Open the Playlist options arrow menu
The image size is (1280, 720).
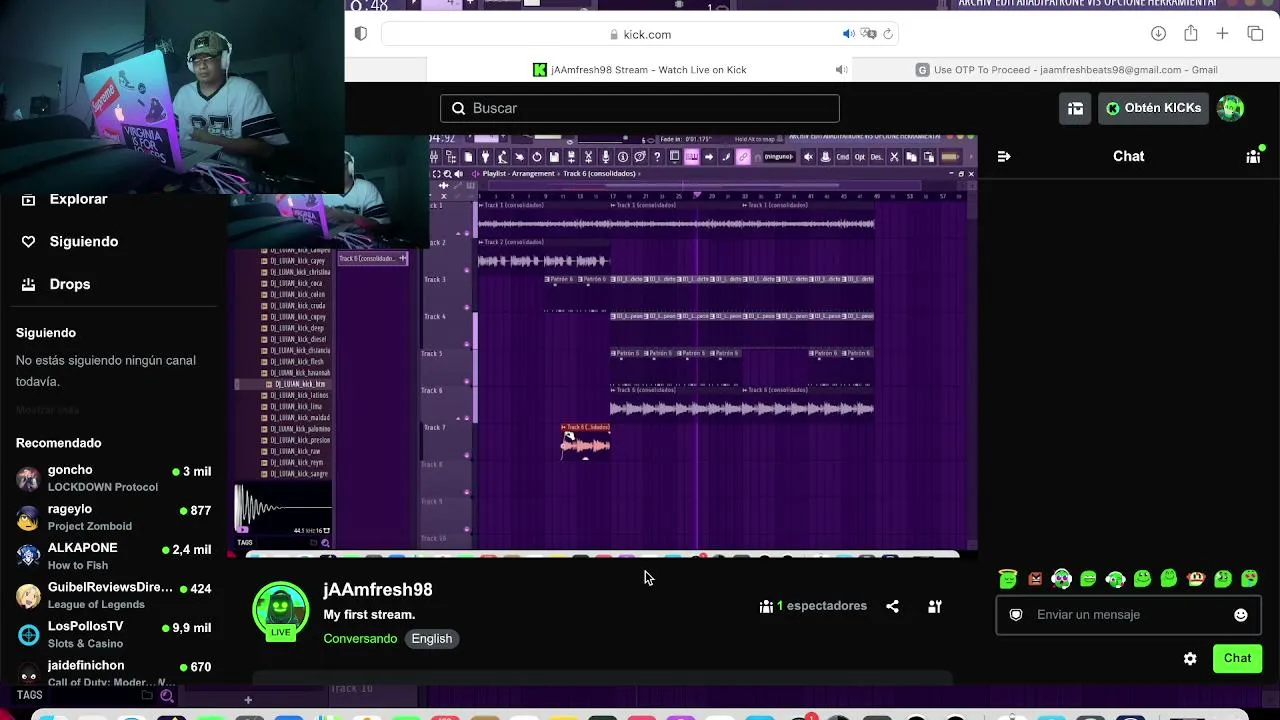coord(475,173)
